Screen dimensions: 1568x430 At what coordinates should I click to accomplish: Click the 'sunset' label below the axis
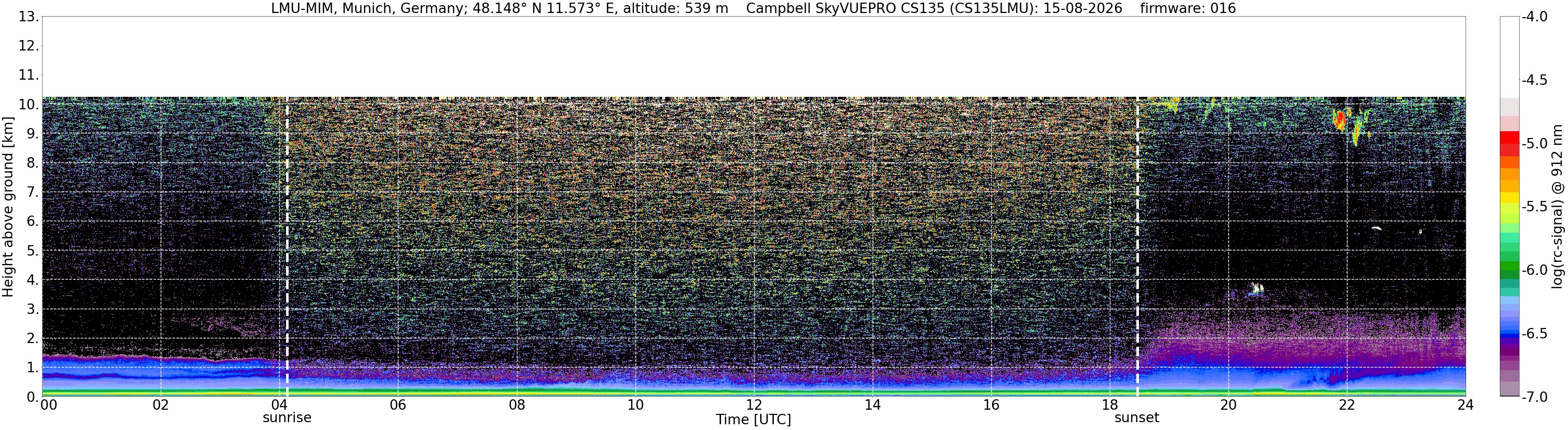pos(1136,418)
